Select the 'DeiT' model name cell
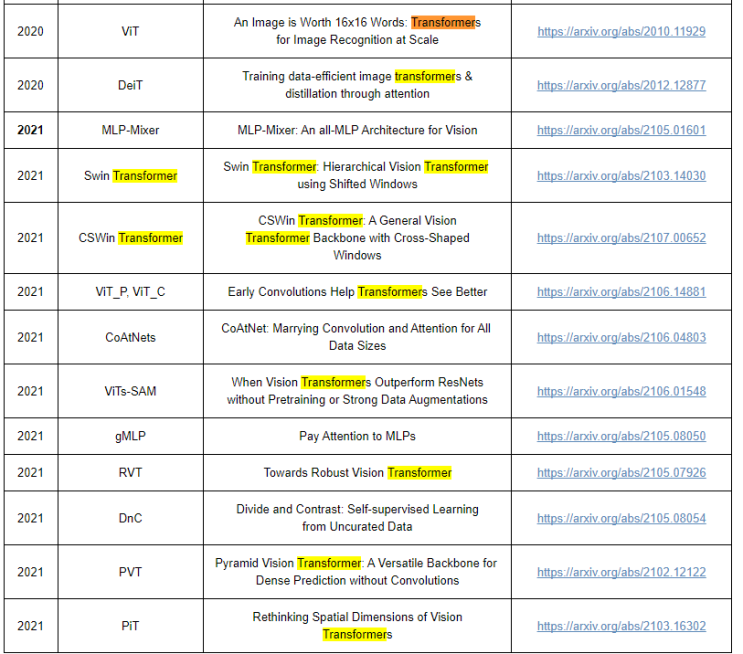Viewport: 743px width, 654px height. click(130, 85)
